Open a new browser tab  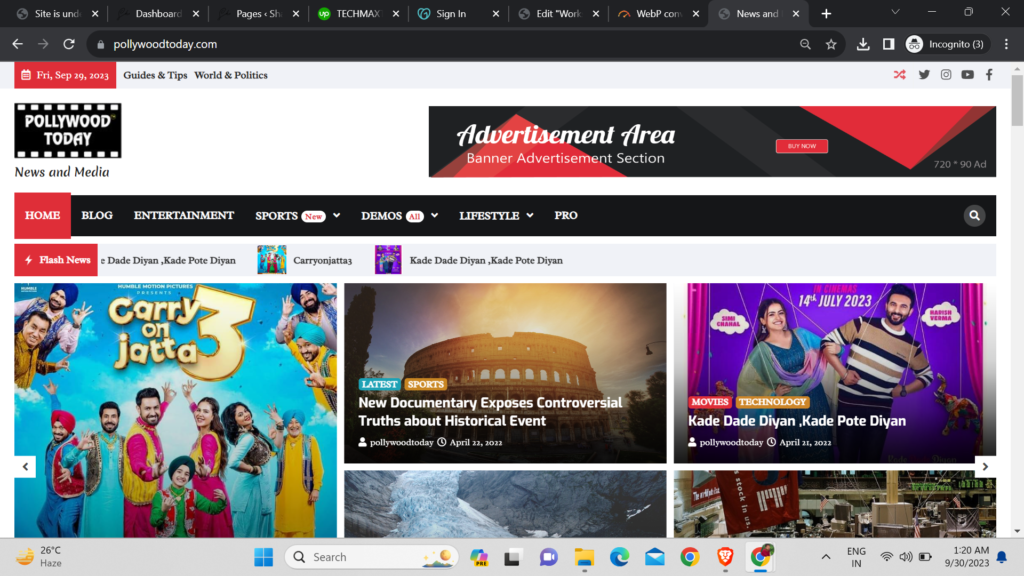coord(826,13)
